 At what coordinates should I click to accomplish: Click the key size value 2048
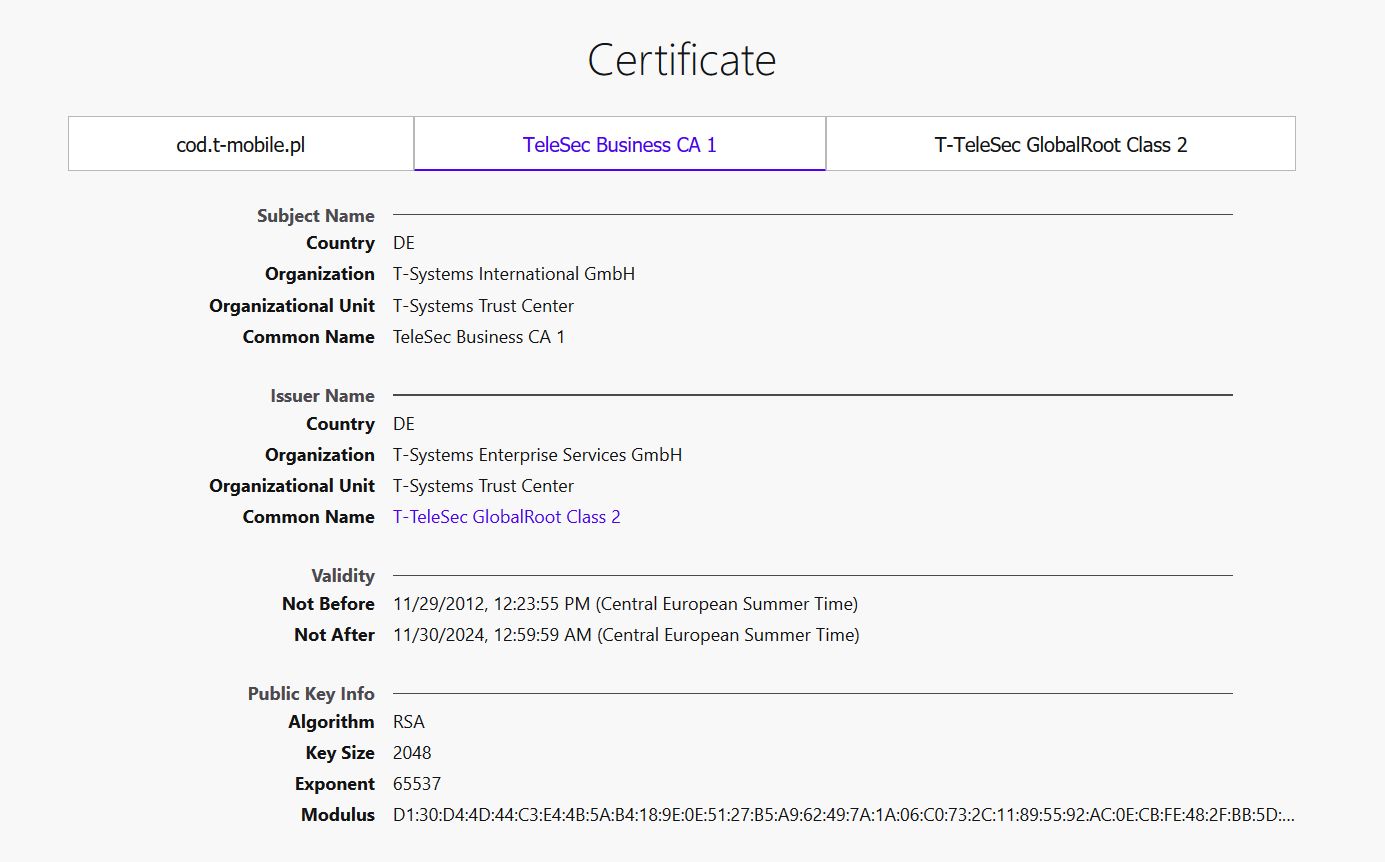[412, 753]
